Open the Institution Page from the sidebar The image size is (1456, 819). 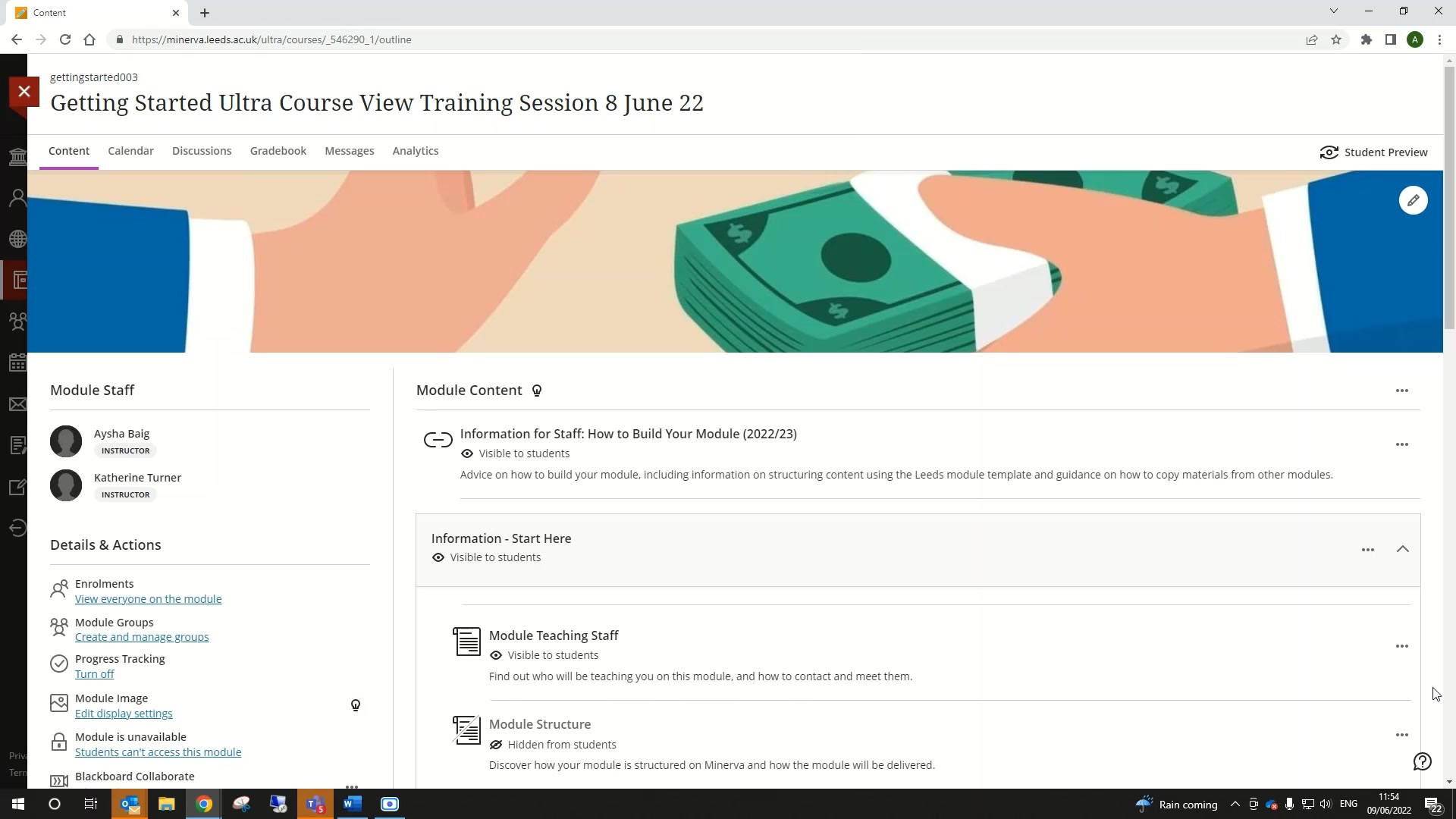click(x=17, y=157)
